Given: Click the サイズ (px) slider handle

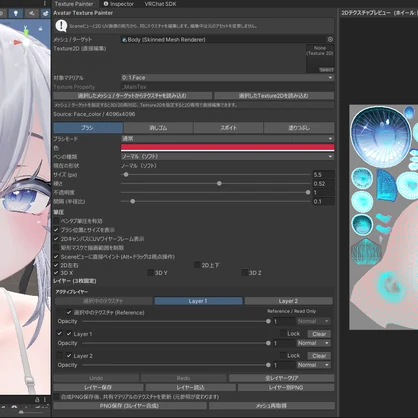Looking at the screenshot, I should tap(126, 174).
